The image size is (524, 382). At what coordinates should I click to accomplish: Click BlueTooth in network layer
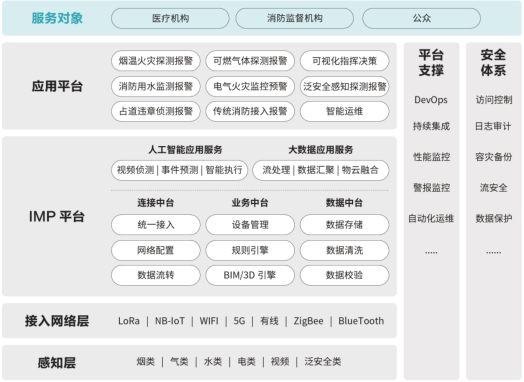click(x=361, y=321)
